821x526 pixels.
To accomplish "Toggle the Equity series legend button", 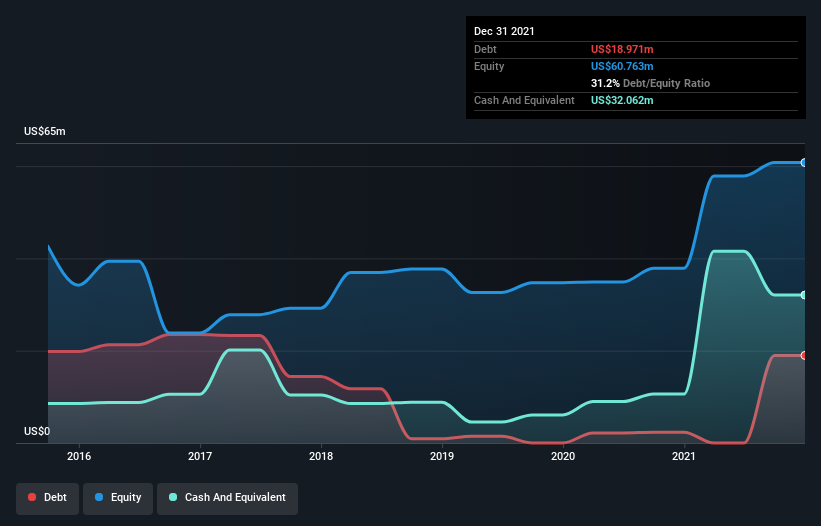I will coord(118,498).
